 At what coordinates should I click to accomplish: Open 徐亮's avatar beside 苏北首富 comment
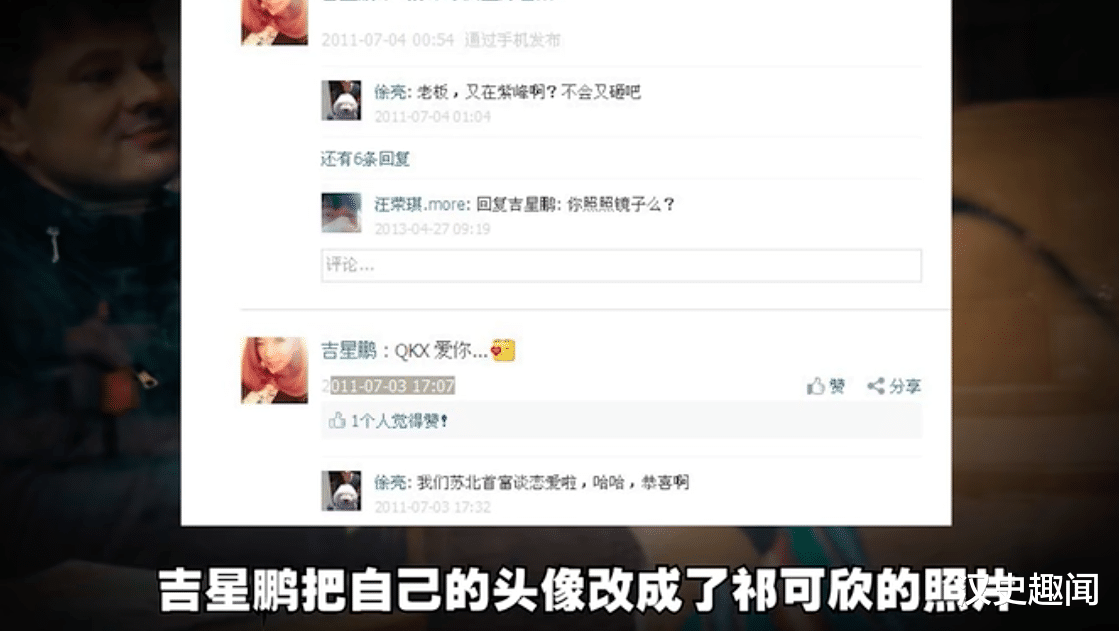(341, 490)
